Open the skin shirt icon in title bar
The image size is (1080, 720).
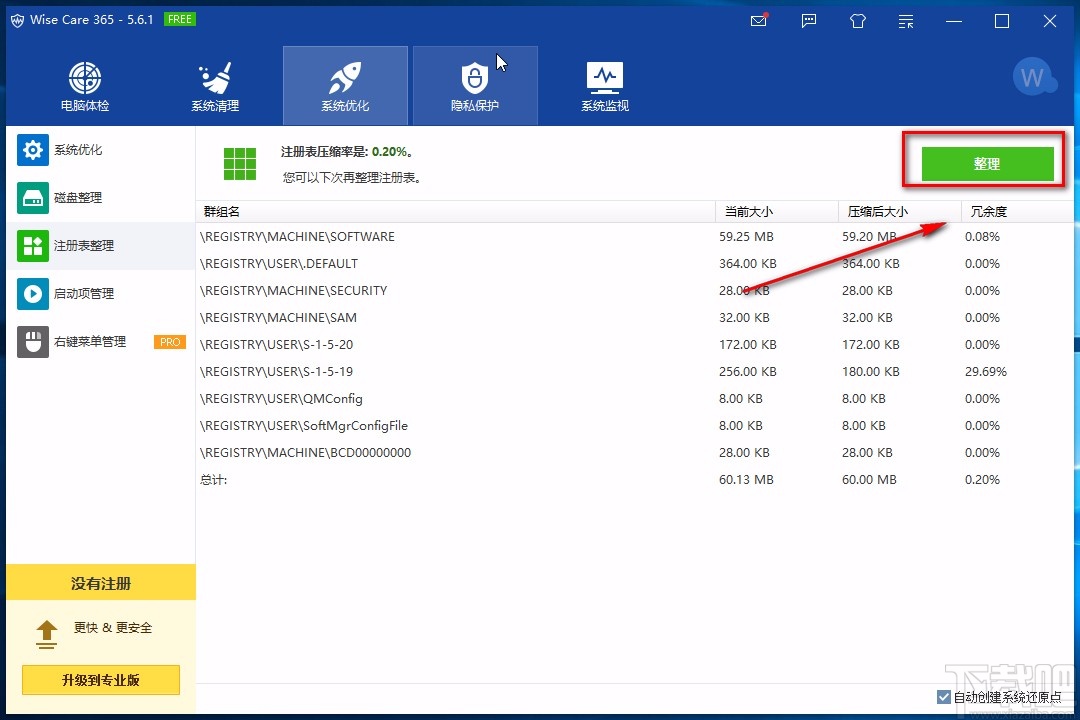click(858, 21)
